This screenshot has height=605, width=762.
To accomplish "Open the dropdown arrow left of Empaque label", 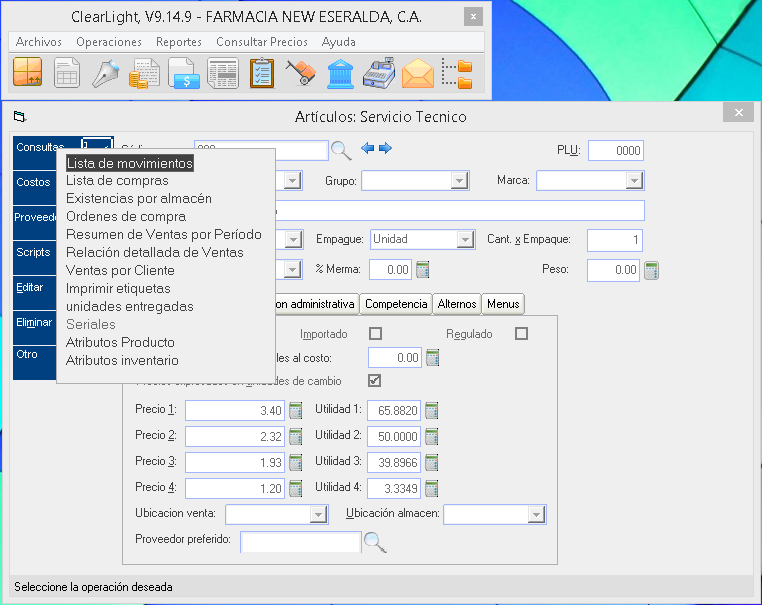I will click(294, 240).
